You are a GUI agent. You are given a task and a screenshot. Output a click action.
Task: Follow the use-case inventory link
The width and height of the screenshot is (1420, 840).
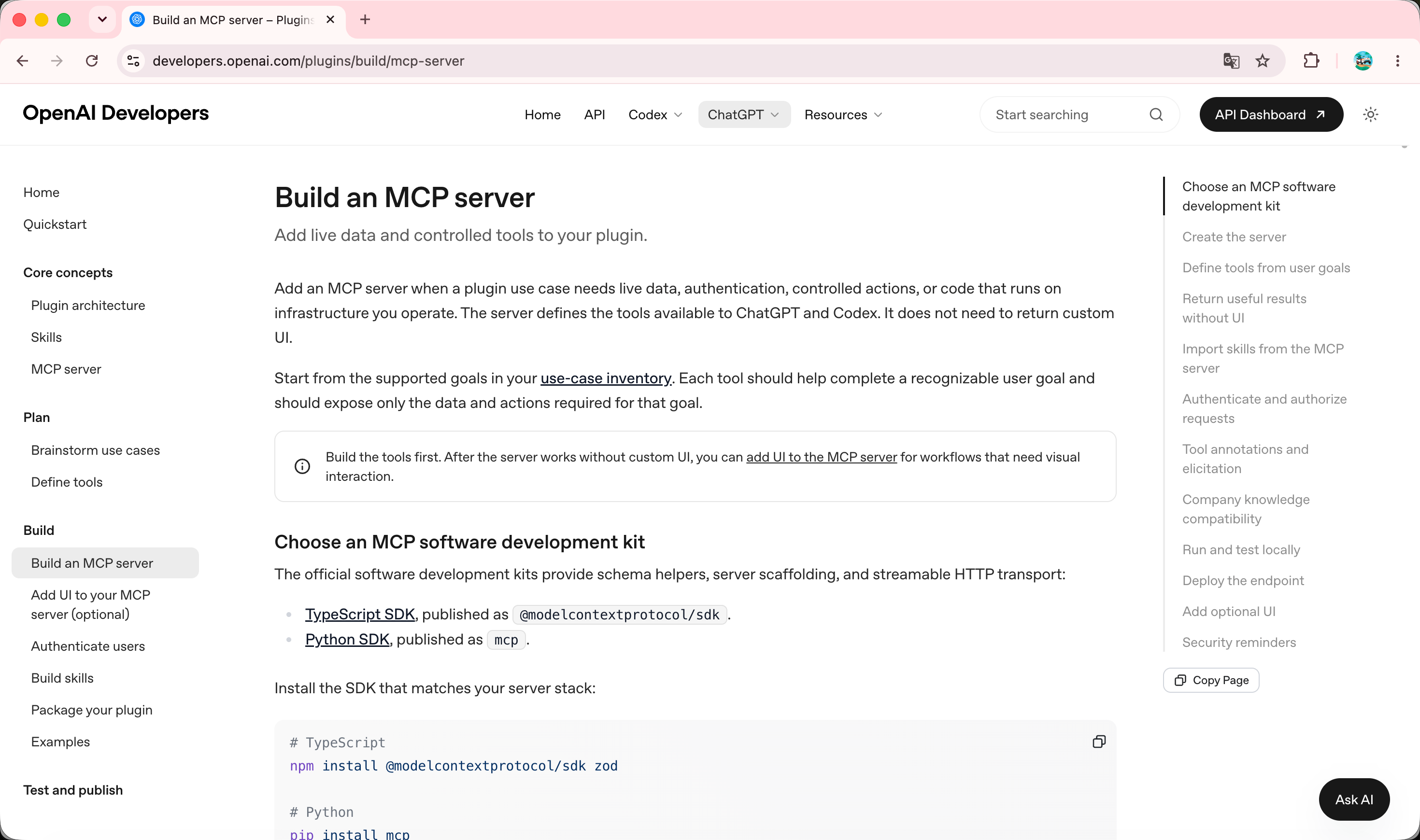coord(606,378)
